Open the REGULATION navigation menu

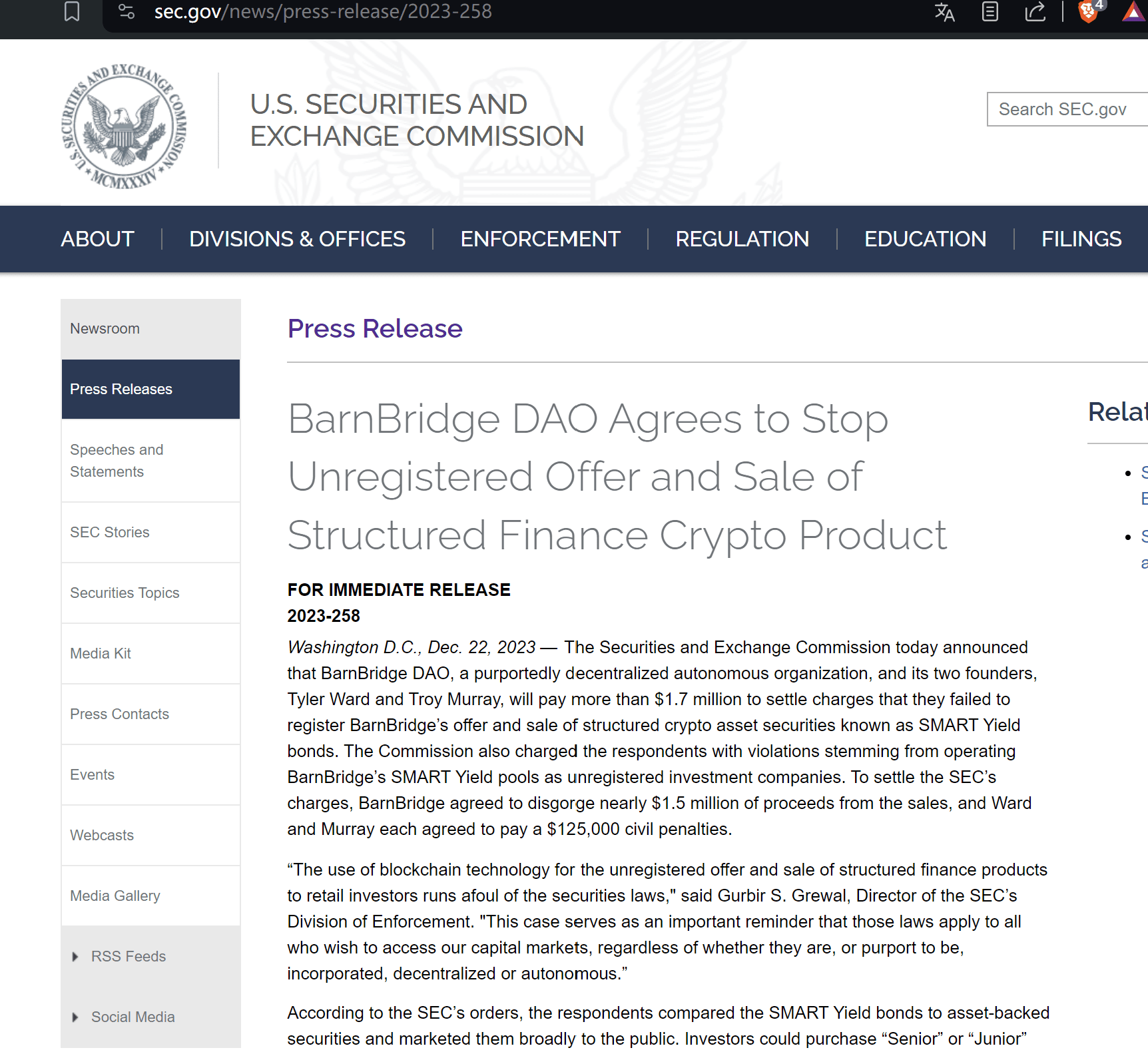click(x=742, y=238)
